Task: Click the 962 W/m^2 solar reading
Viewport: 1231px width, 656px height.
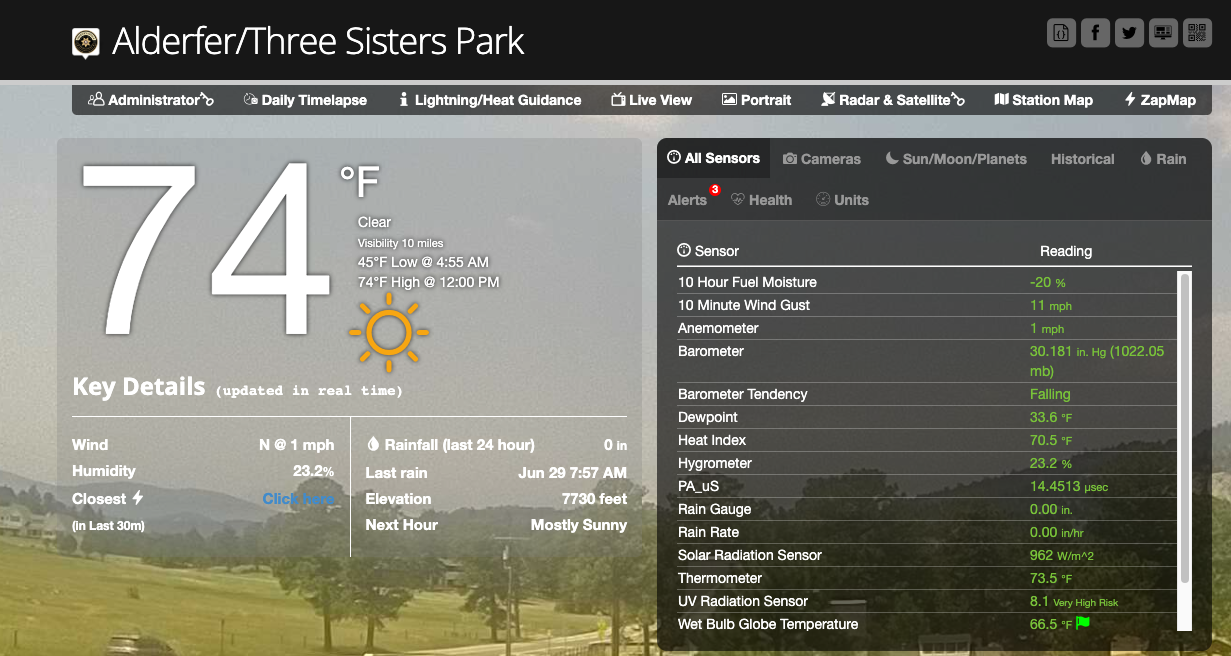Action: pos(1064,555)
